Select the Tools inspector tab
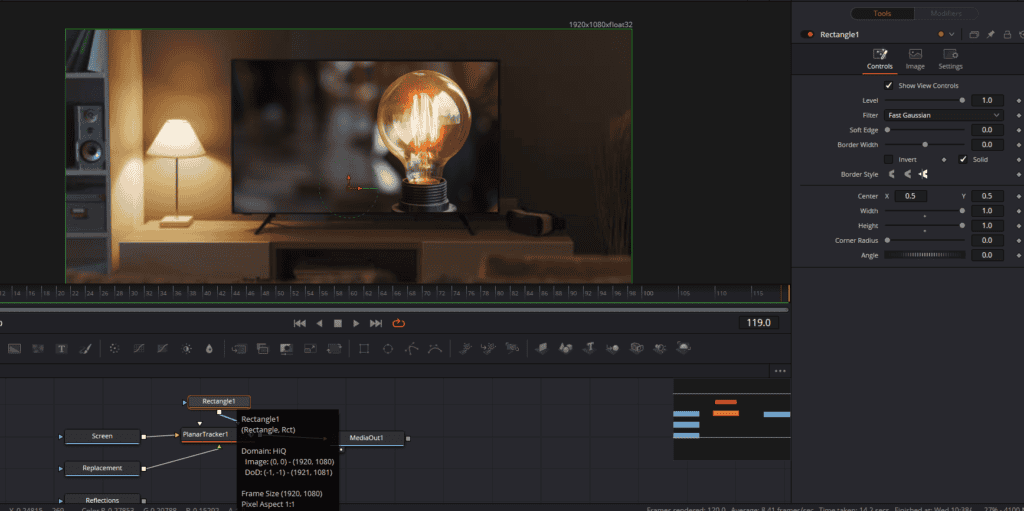 882,14
